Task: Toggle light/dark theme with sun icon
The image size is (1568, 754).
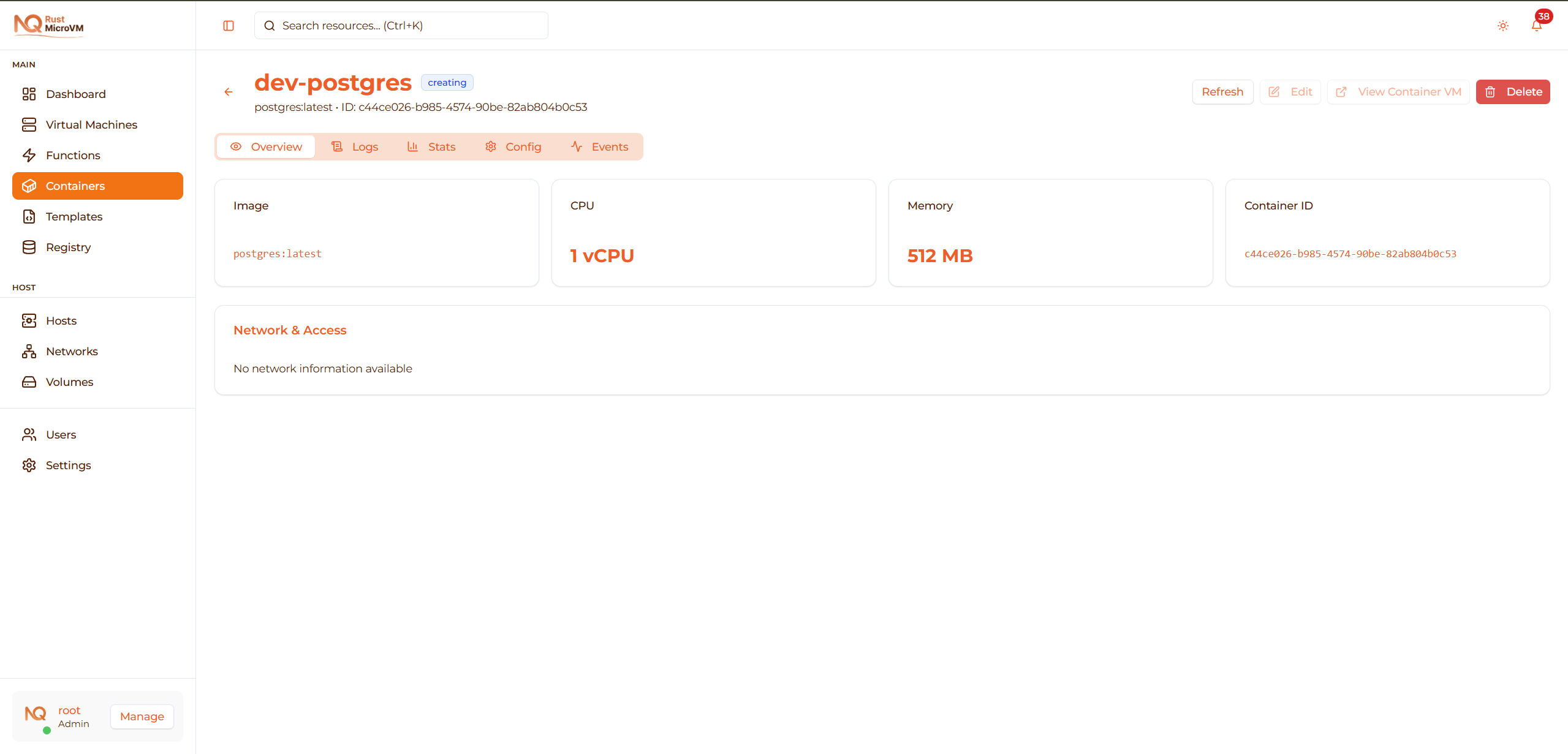Action: (x=1502, y=25)
